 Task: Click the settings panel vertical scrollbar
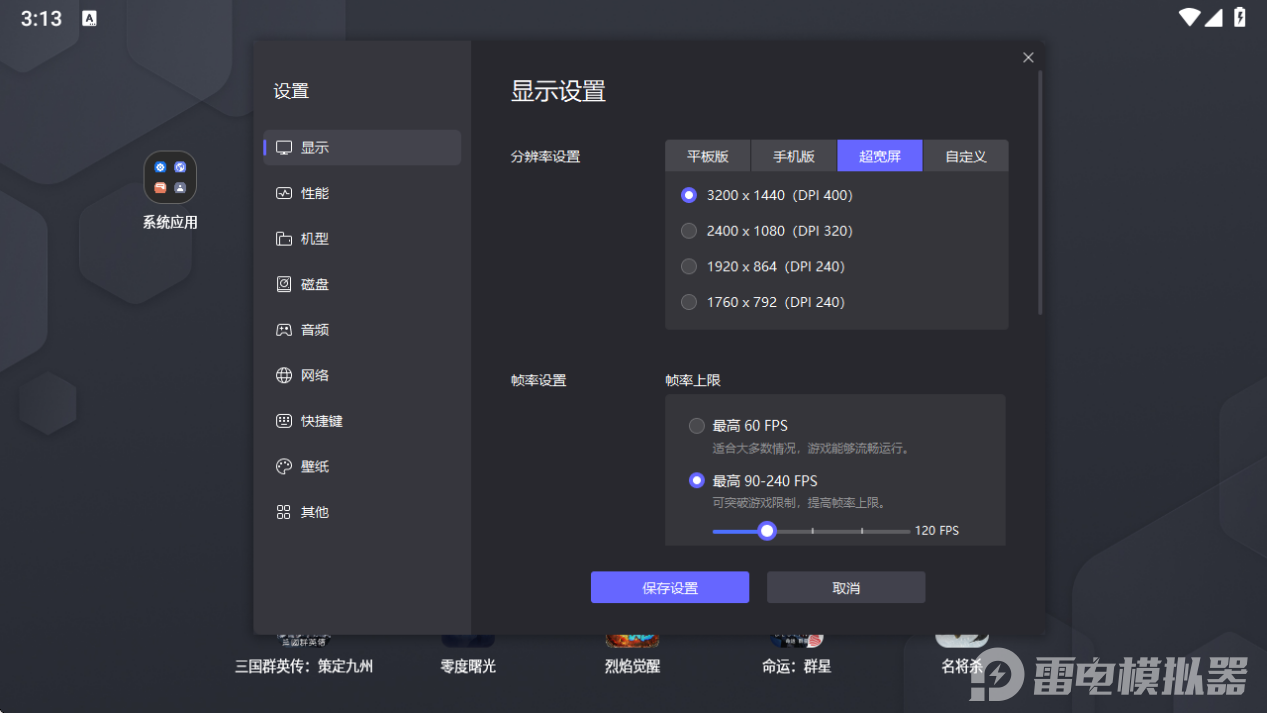coord(1040,192)
